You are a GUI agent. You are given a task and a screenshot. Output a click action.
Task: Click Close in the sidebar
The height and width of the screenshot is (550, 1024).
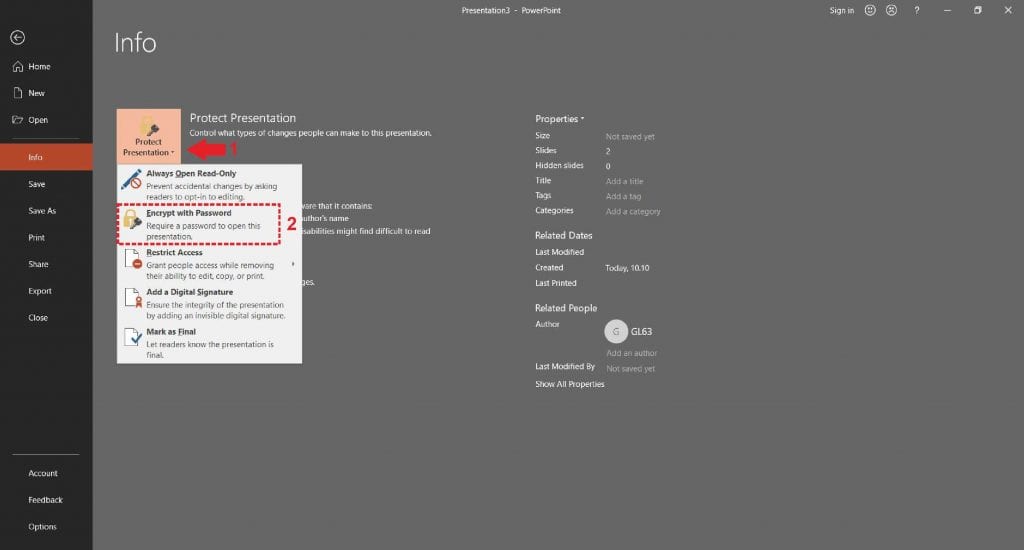(x=46, y=317)
